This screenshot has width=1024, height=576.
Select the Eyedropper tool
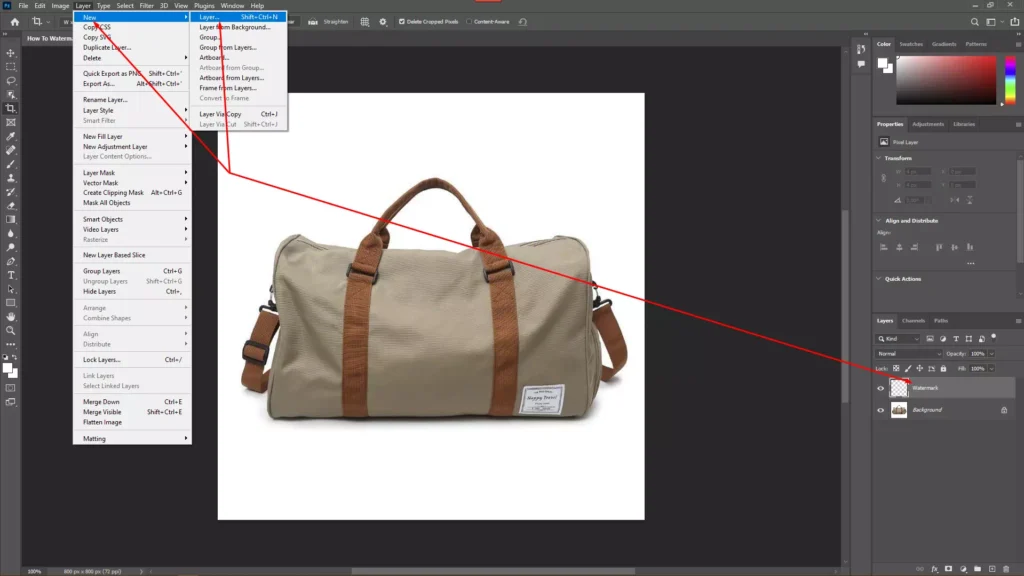pyautogui.click(x=10, y=136)
